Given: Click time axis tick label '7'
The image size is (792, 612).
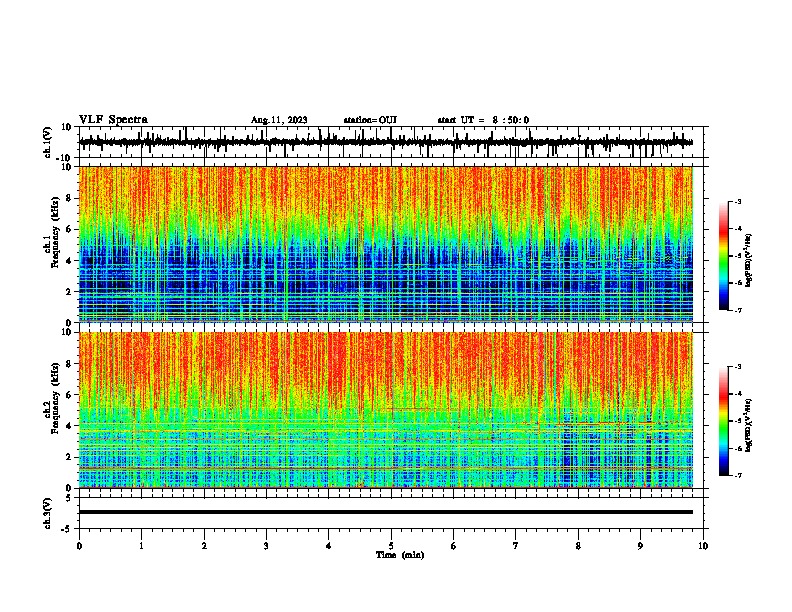Looking at the screenshot, I should pos(516,546).
